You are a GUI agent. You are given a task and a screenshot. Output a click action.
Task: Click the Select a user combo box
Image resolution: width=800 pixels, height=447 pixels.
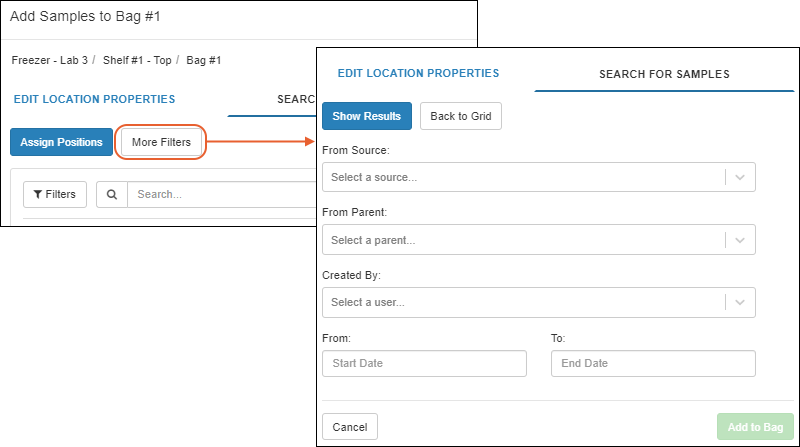click(x=539, y=302)
